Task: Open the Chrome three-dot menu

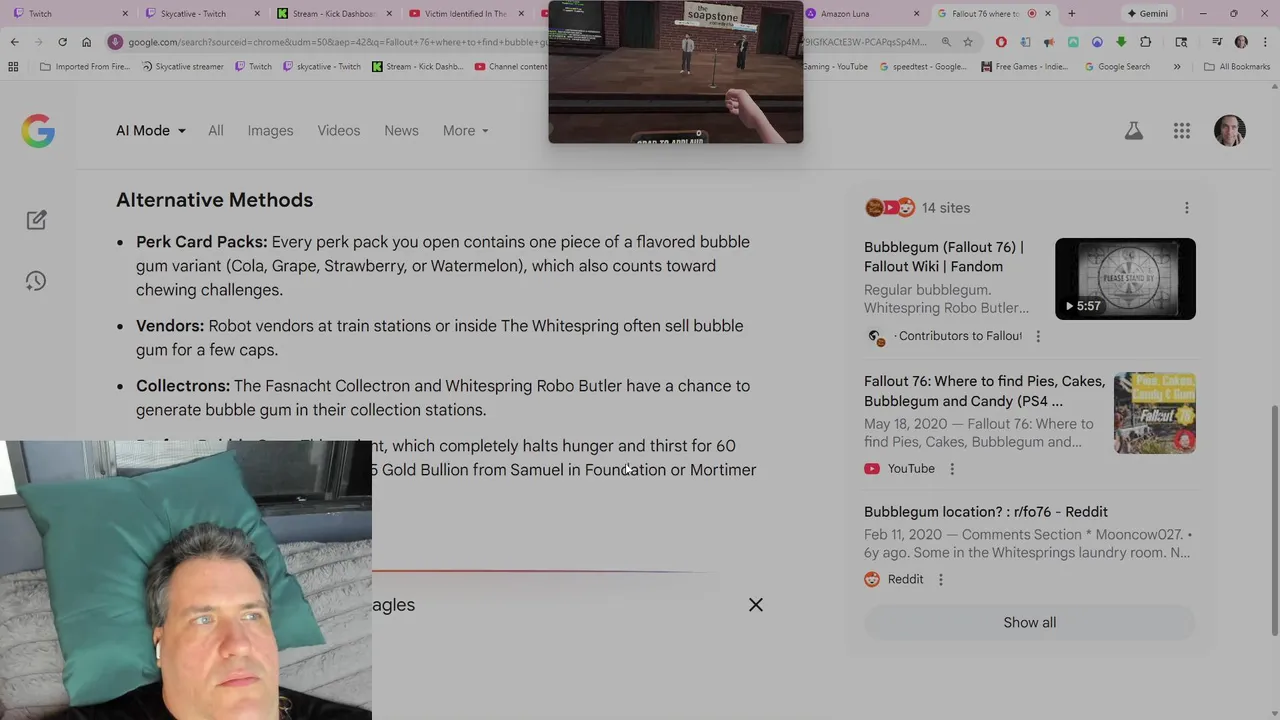Action: (x=1265, y=42)
